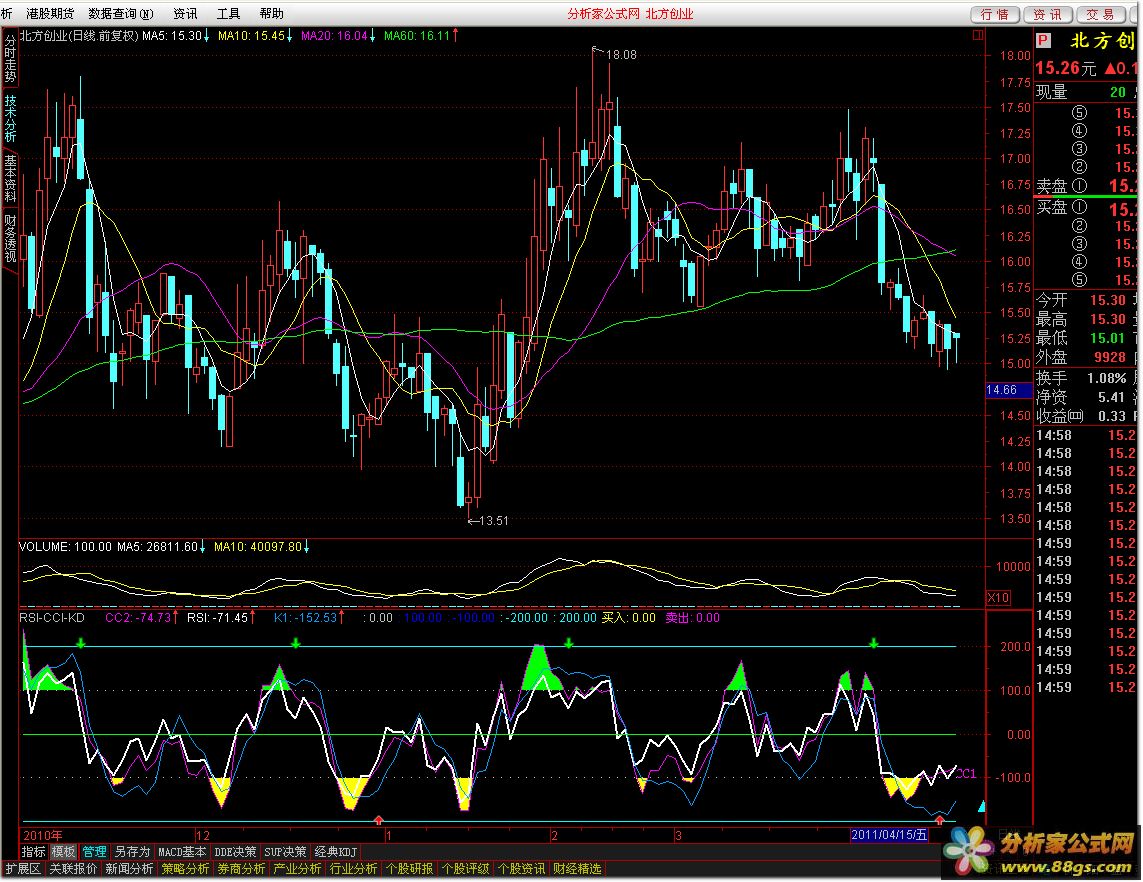Click the 2010年 label on timeline
Viewport: 1143px width, 882px height.
click(x=43, y=835)
